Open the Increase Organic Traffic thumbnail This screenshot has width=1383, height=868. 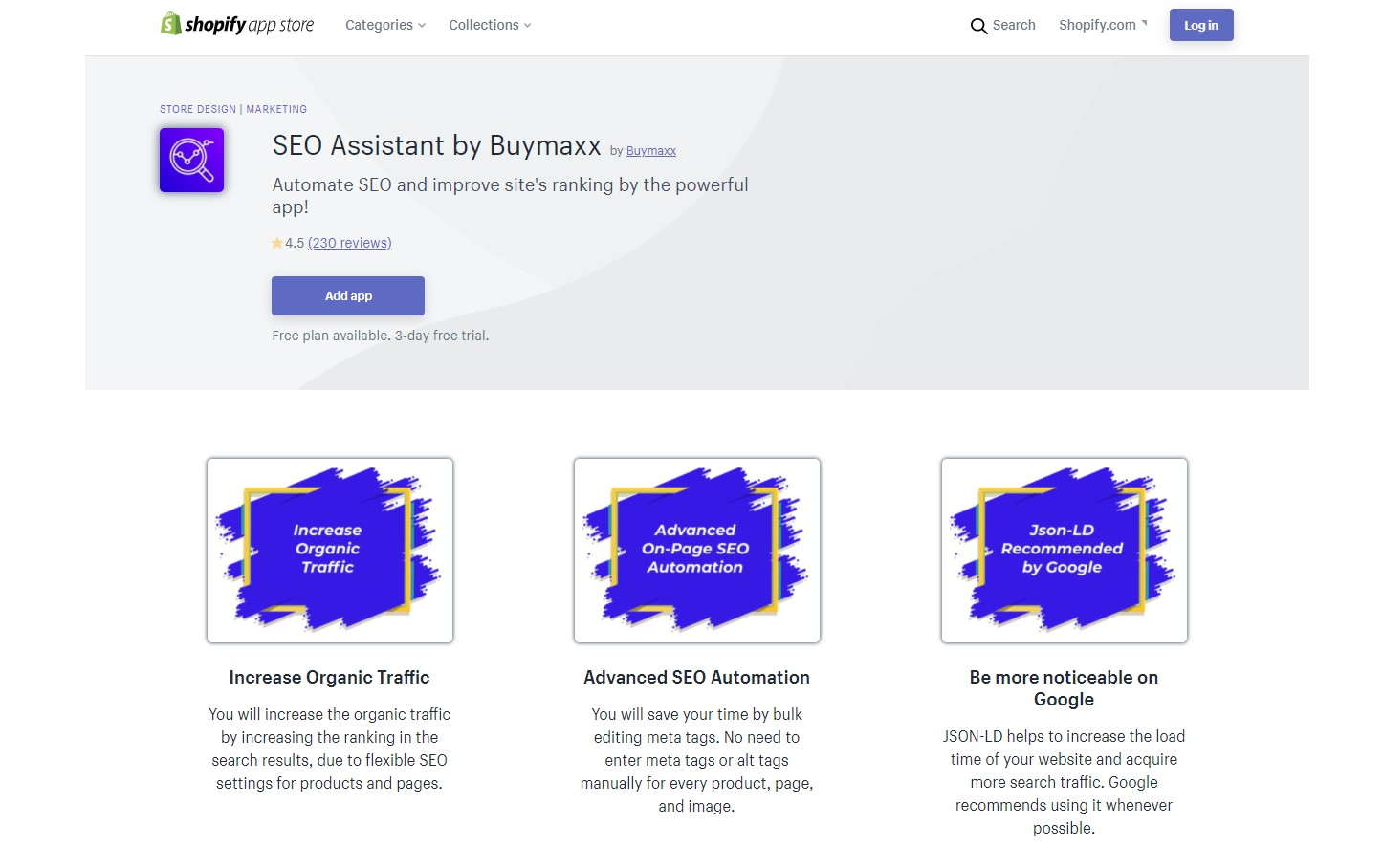click(x=330, y=551)
